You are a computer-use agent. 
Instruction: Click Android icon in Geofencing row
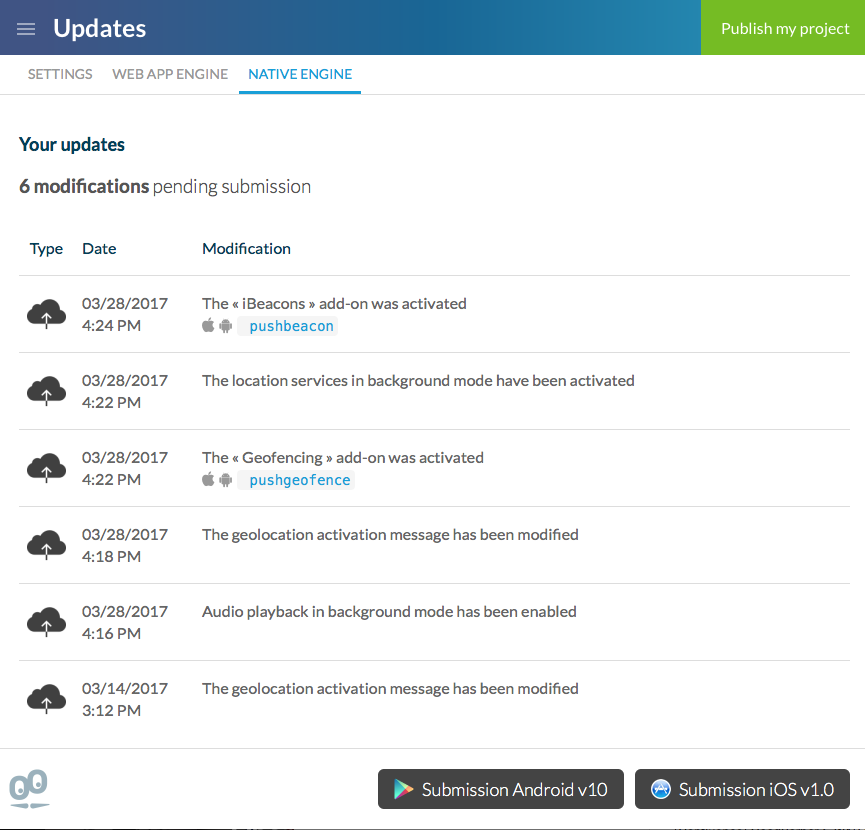[x=226, y=480]
